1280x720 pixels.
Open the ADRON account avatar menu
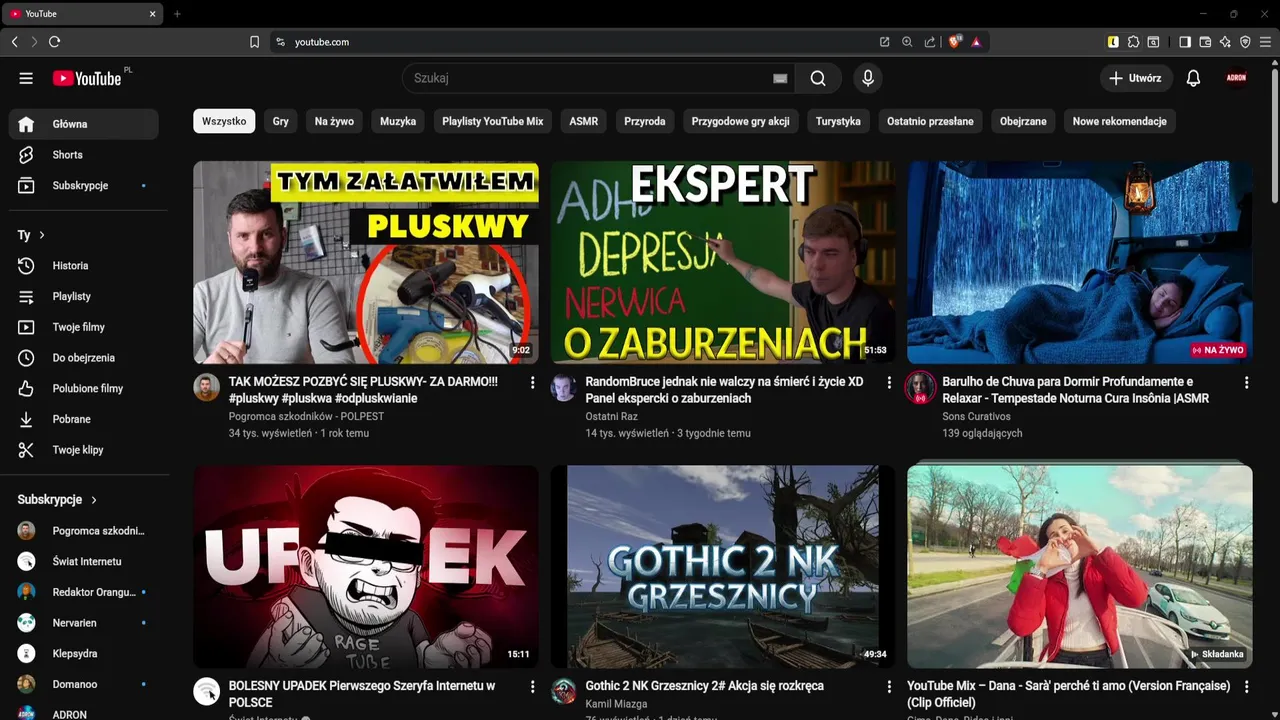1236,78
